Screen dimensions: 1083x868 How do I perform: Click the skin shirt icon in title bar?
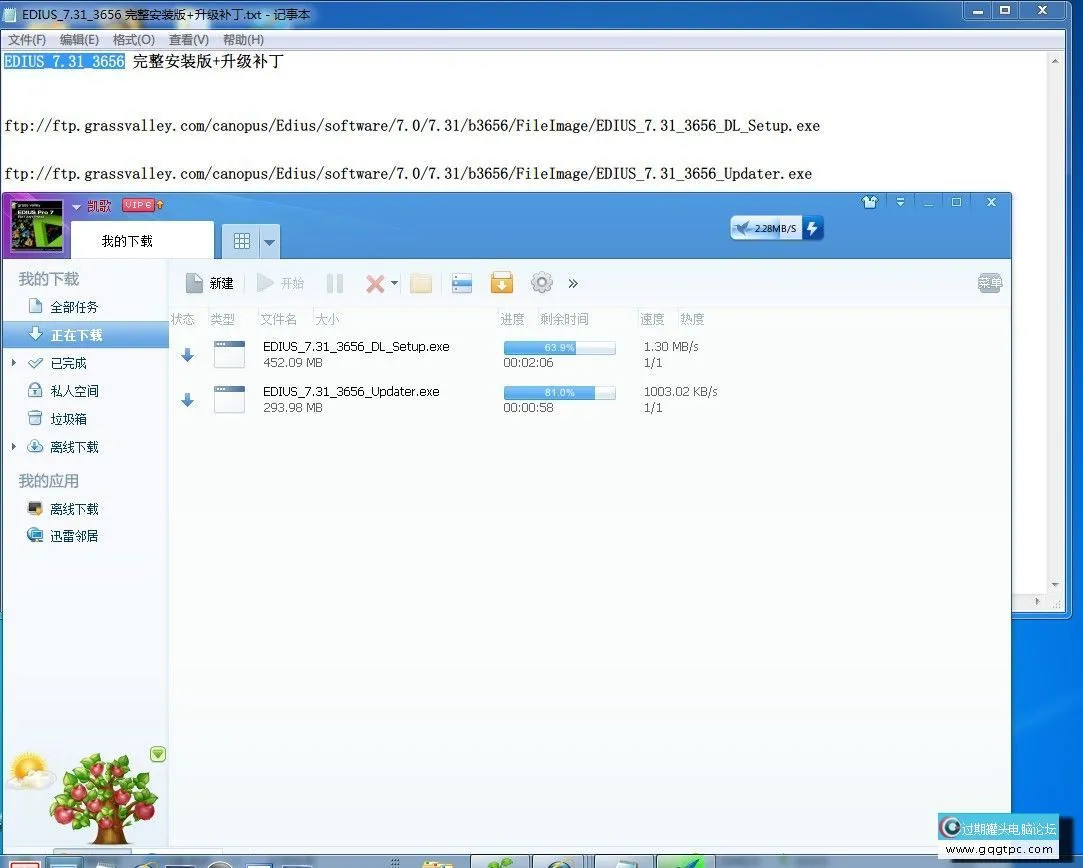click(x=869, y=202)
